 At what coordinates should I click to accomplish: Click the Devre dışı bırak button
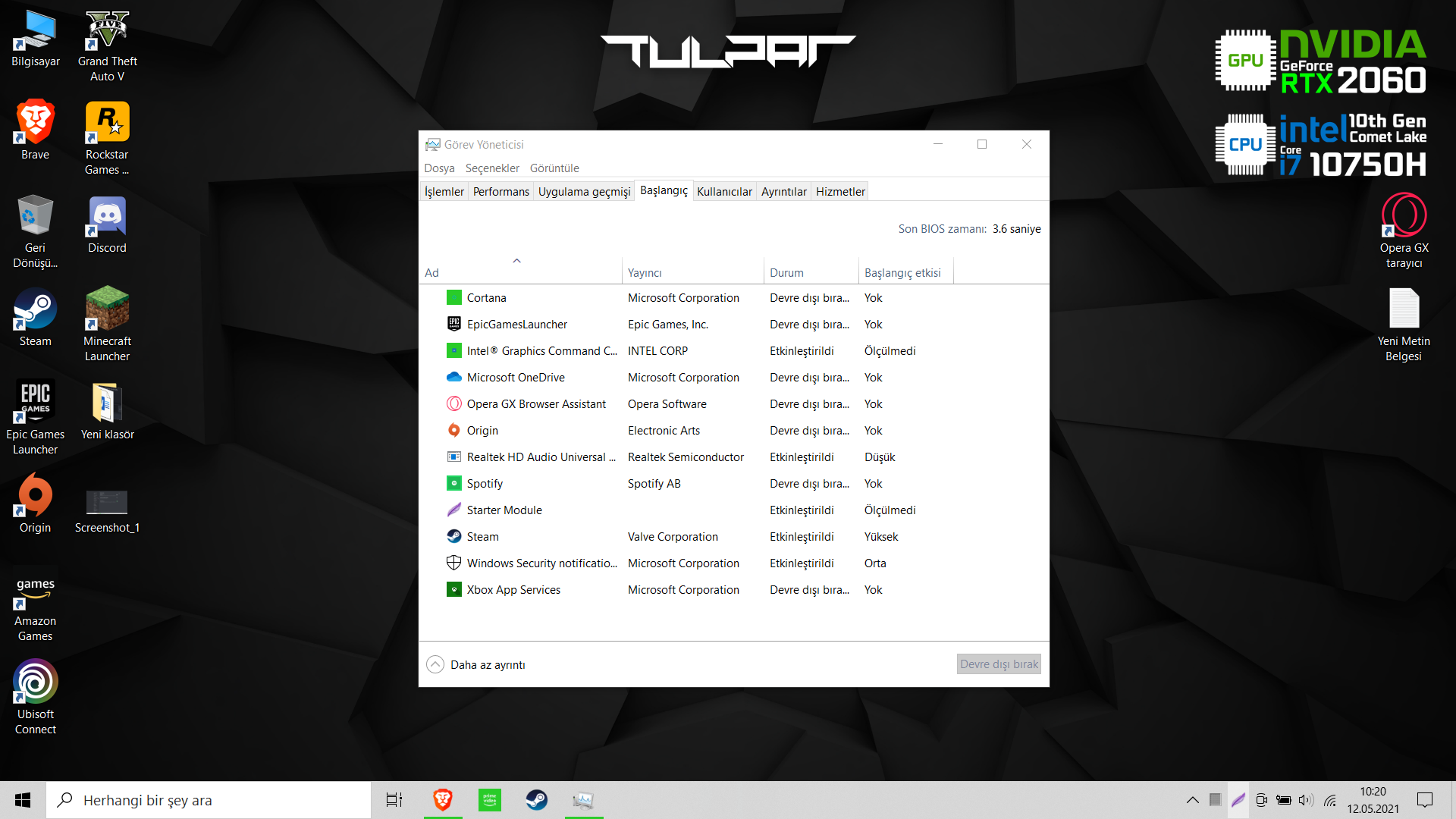(998, 664)
